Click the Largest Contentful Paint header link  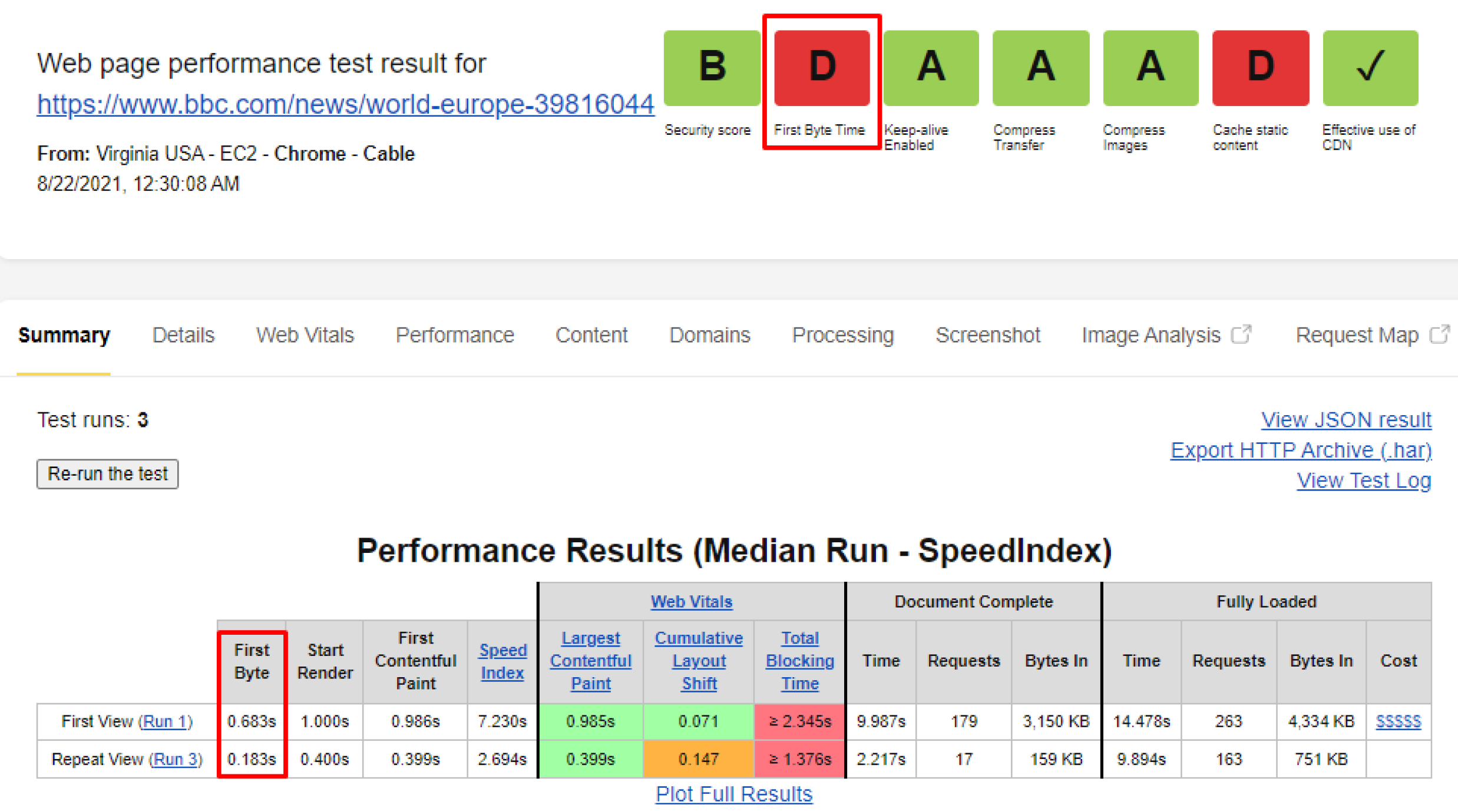click(x=591, y=661)
